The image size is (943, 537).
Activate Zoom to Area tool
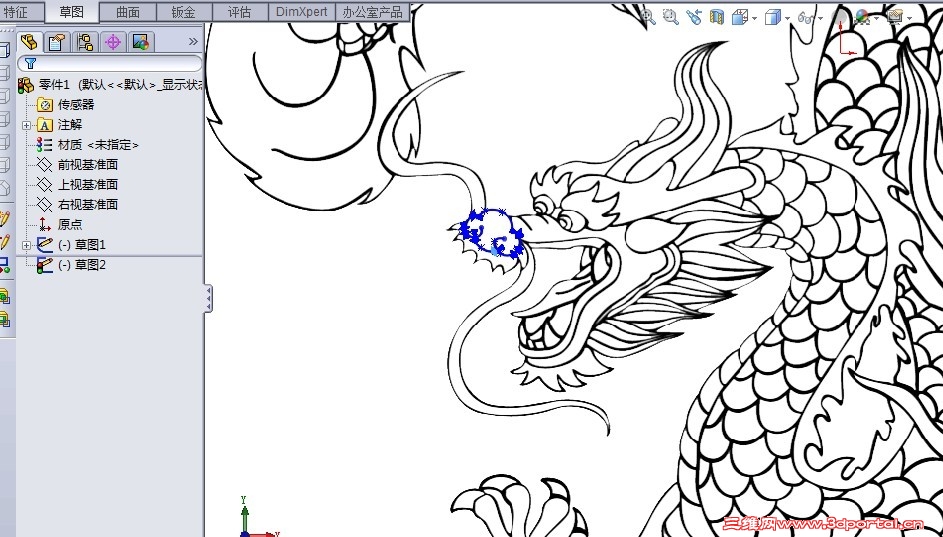coord(671,17)
